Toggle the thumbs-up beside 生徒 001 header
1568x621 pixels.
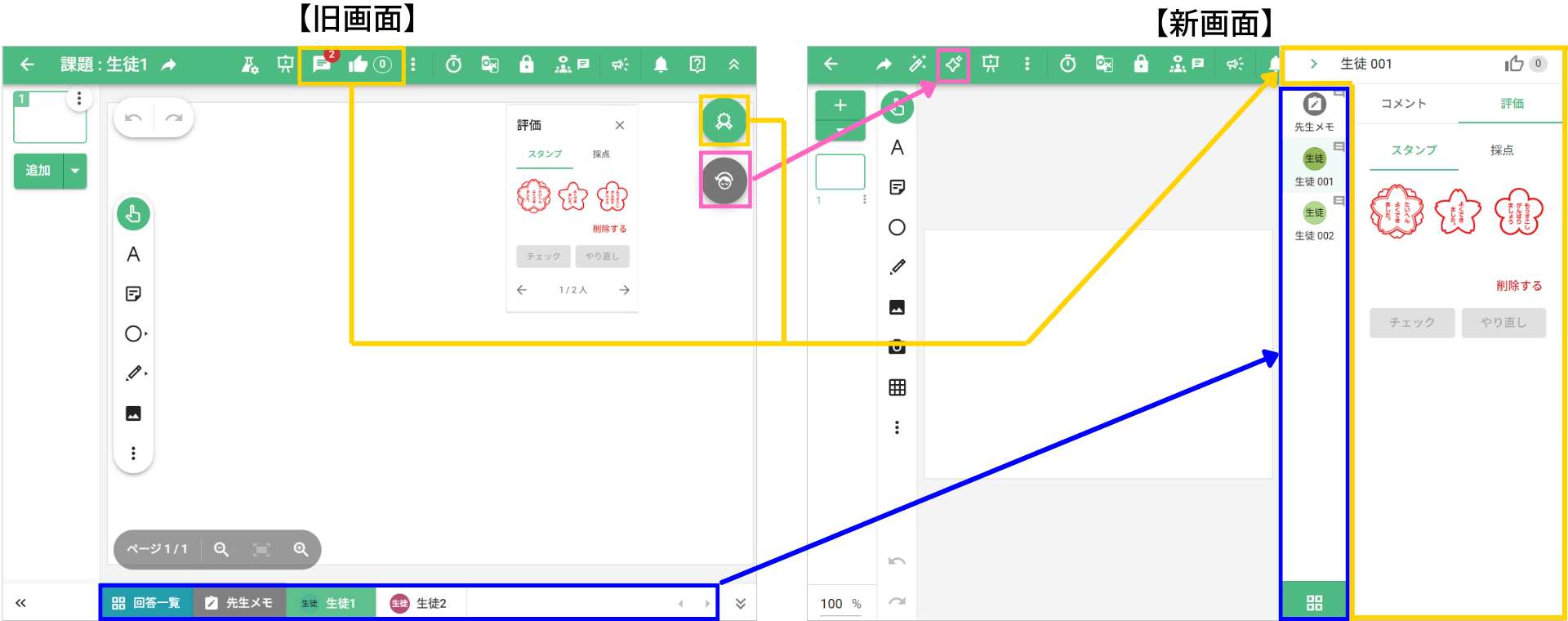point(1514,64)
